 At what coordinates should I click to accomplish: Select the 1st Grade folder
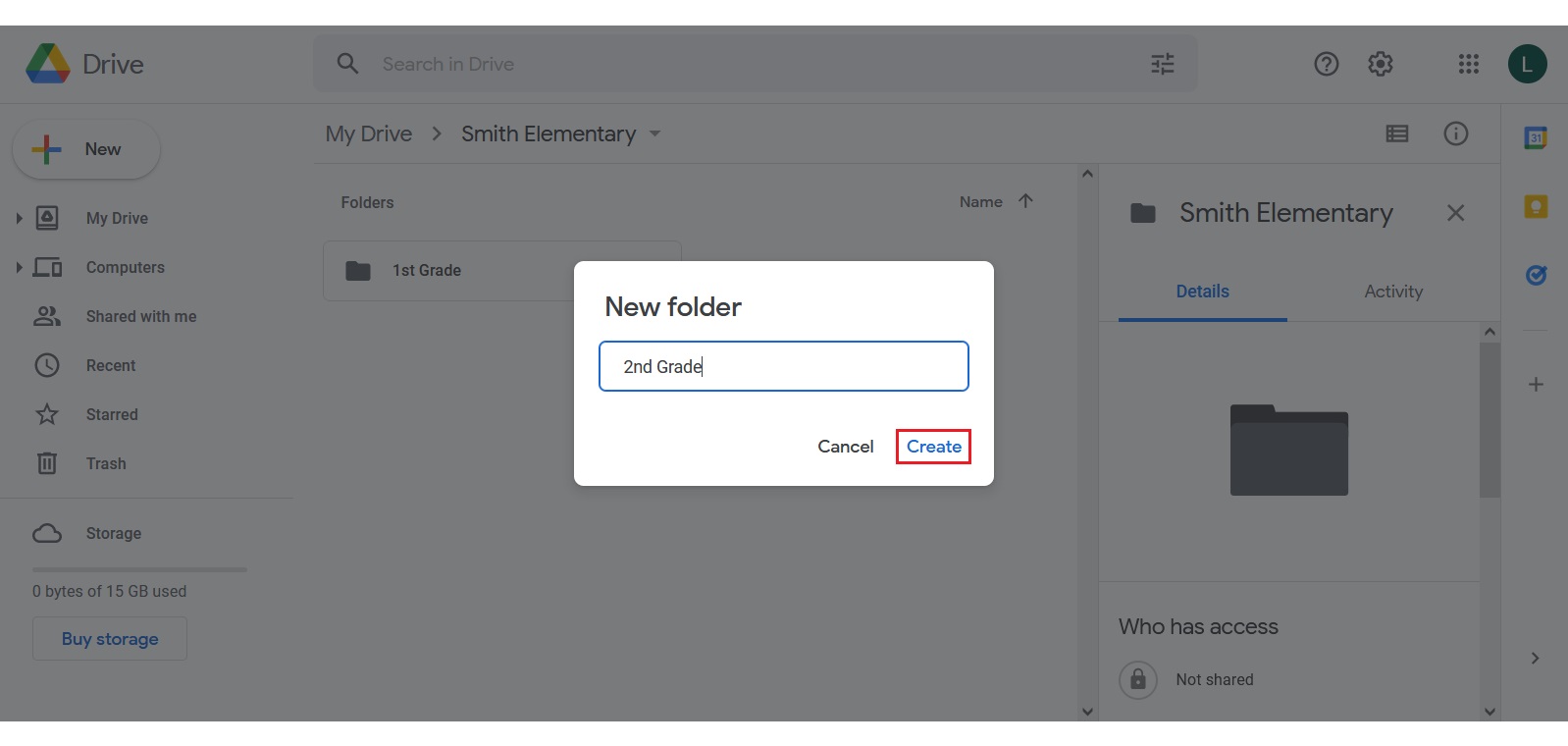coord(502,271)
